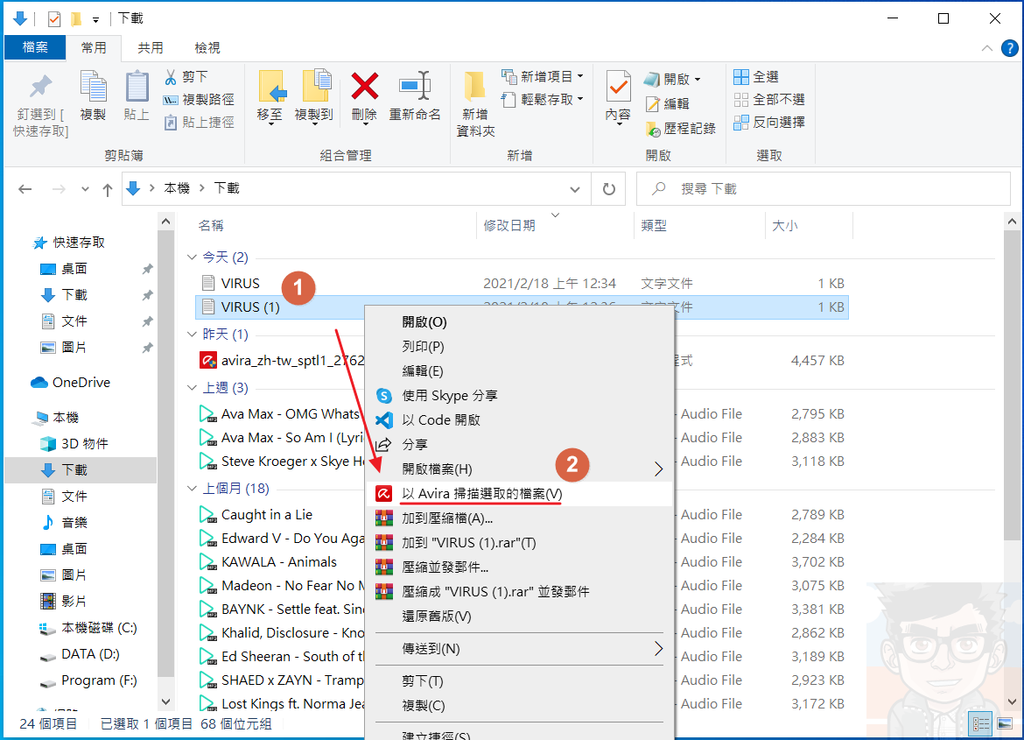Open DATA (D:) drive in navigation pane
This screenshot has width=1024, height=740.
(x=80, y=654)
